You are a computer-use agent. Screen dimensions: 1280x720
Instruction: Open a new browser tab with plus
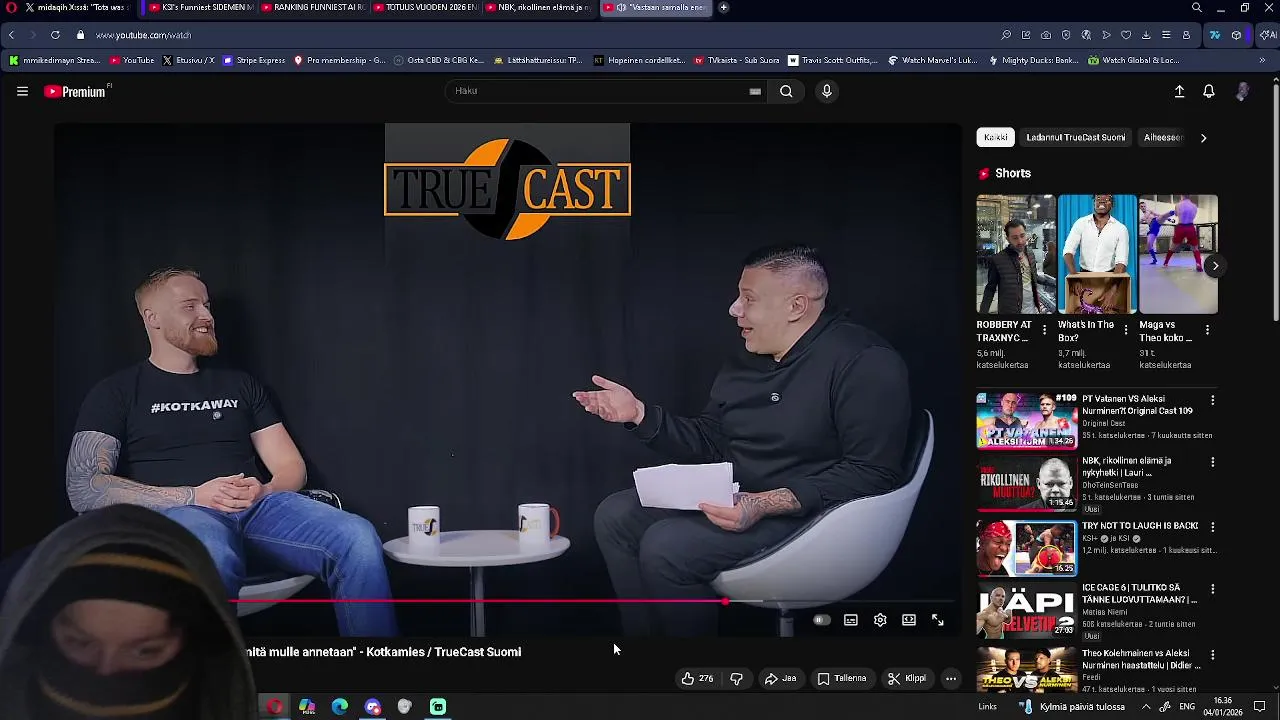(723, 7)
